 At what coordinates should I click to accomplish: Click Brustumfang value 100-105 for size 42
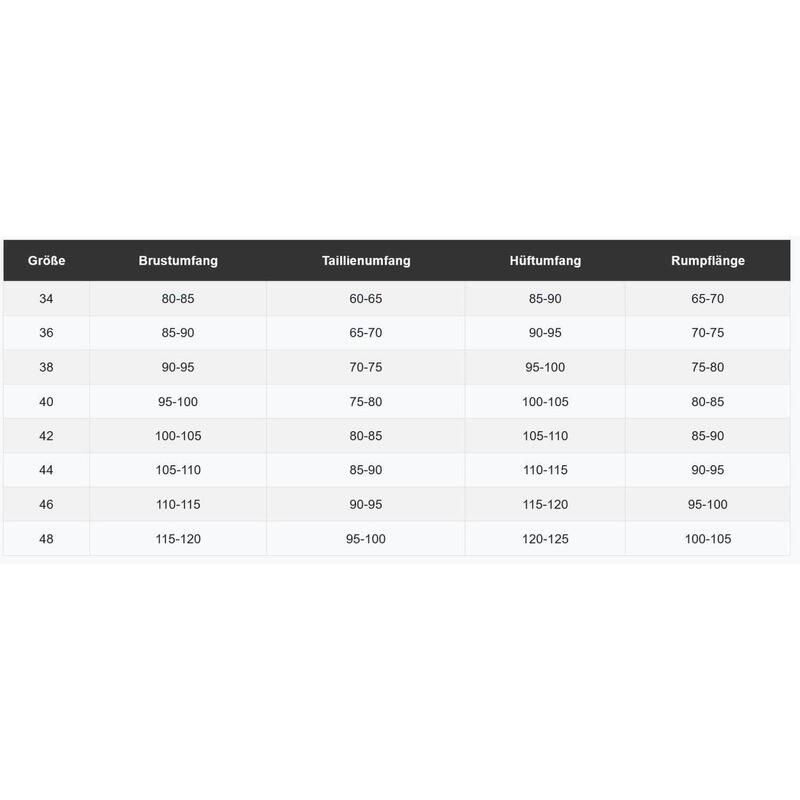(x=178, y=436)
